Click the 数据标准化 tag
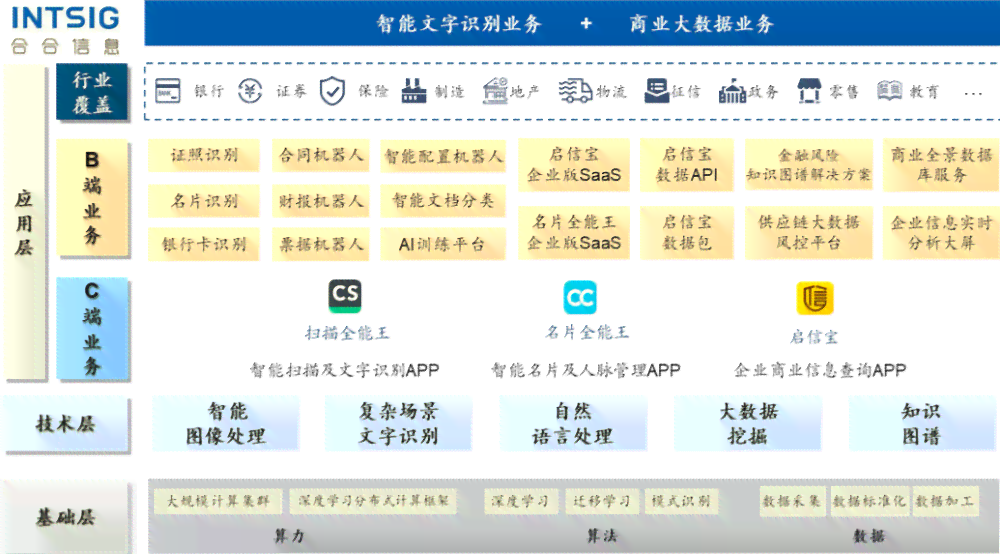Viewport: 1000px width, 554px height. (x=869, y=502)
